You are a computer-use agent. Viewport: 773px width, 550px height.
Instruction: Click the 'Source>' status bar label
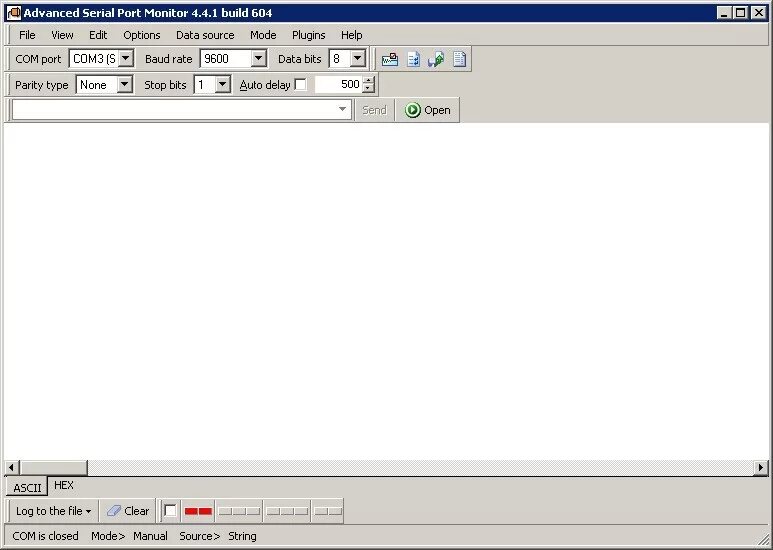(x=200, y=536)
